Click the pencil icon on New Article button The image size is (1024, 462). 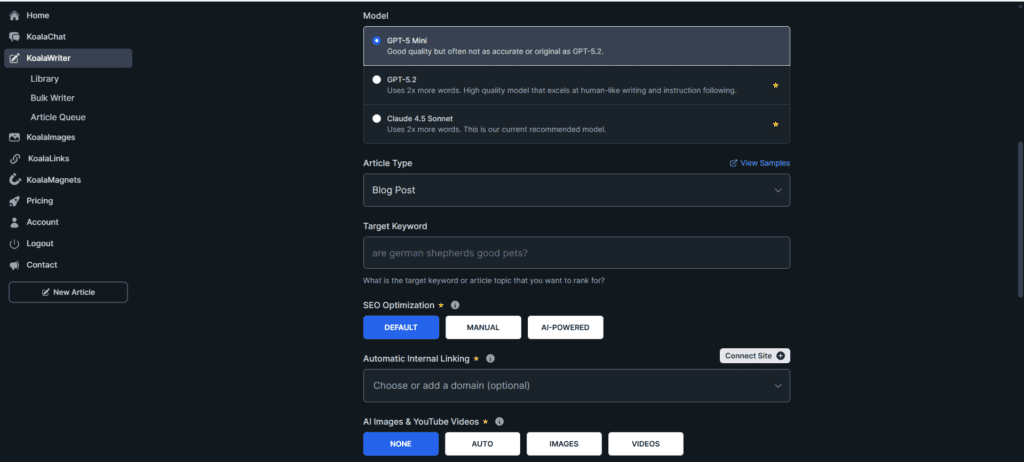click(46, 292)
